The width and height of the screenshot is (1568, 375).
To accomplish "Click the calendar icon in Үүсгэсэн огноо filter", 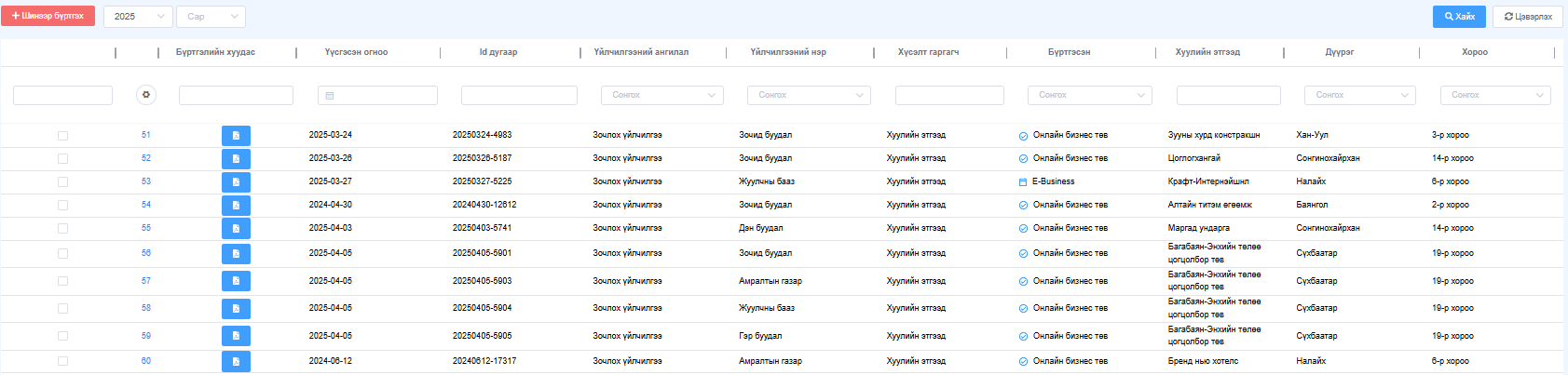I will [330, 96].
